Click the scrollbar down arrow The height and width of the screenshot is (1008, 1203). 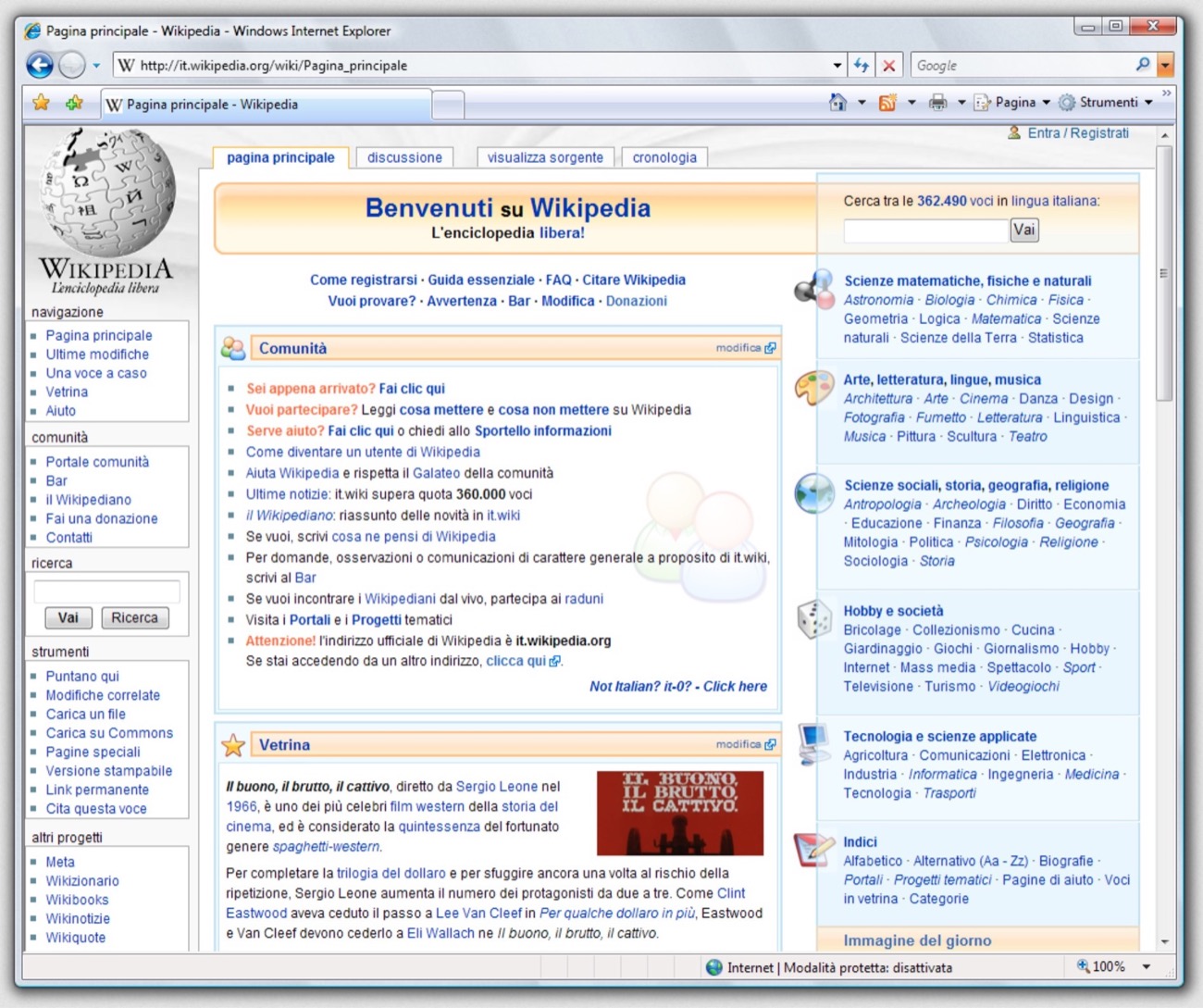tap(1164, 942)
